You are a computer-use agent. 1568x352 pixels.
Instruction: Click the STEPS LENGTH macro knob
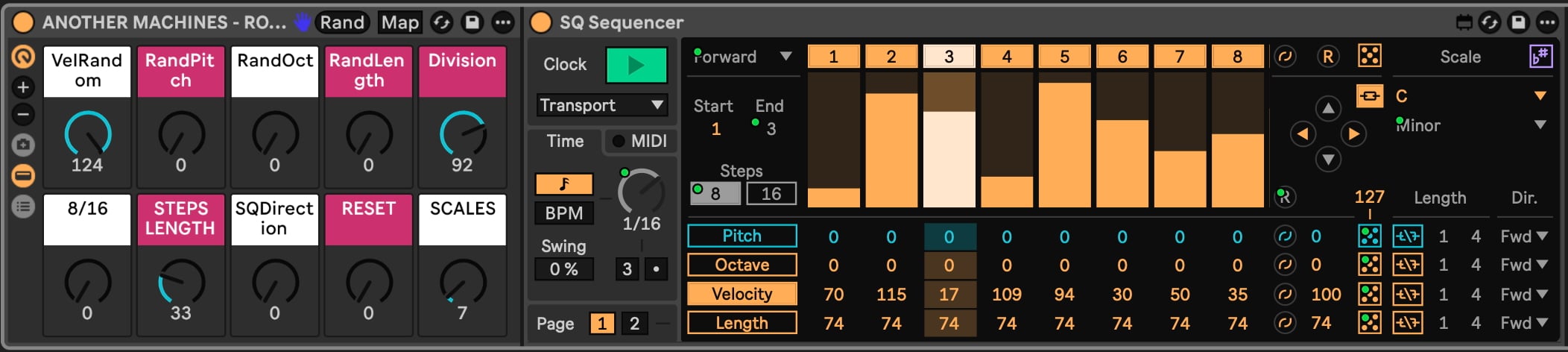click(181, 283)
